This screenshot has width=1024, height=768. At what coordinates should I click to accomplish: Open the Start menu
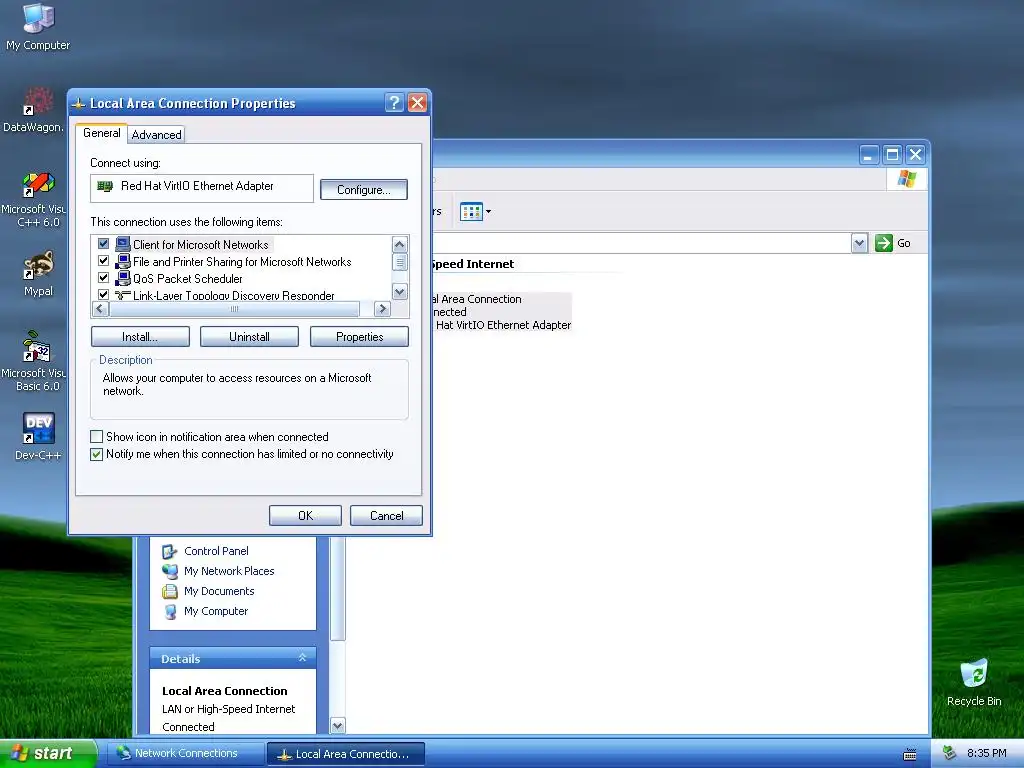click(48, 753)
